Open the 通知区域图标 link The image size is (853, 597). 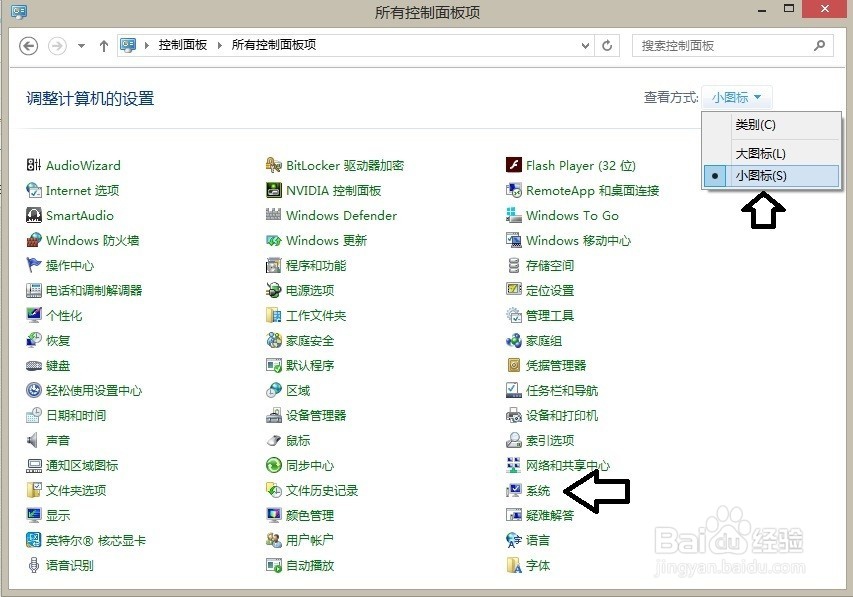click(x=82, y=465)
